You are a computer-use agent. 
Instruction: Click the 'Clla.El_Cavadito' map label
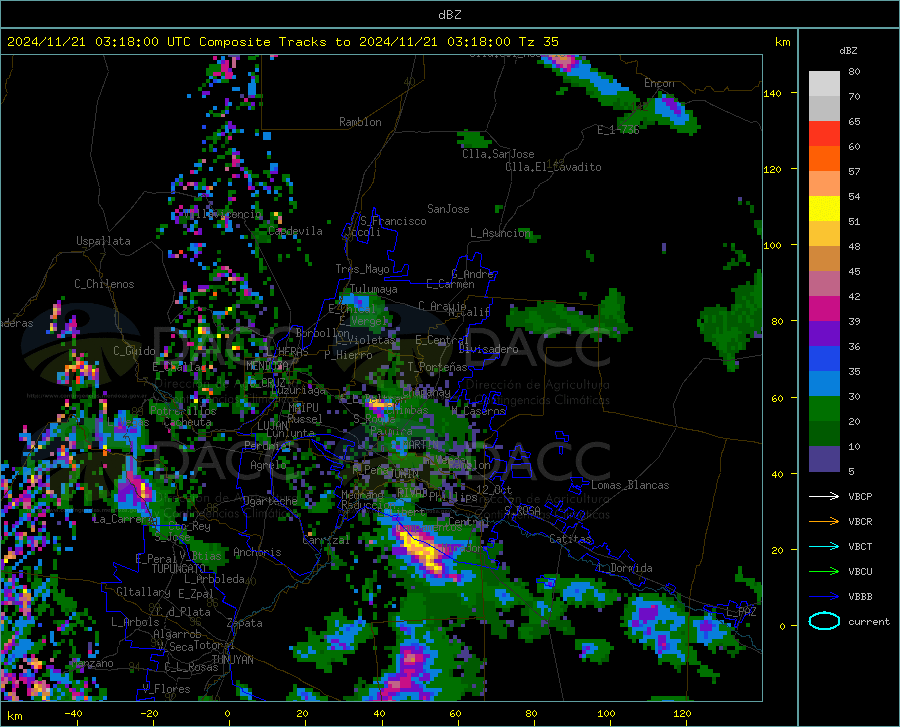tap(553, 167)
